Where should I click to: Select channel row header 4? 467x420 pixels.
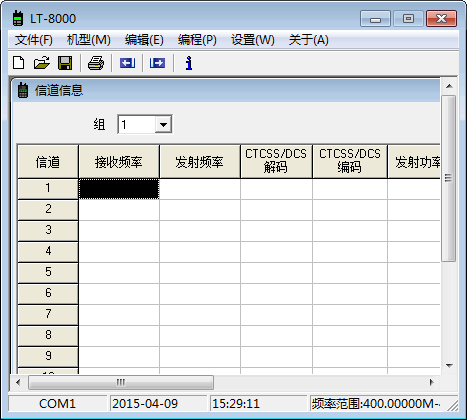(48, 252)
